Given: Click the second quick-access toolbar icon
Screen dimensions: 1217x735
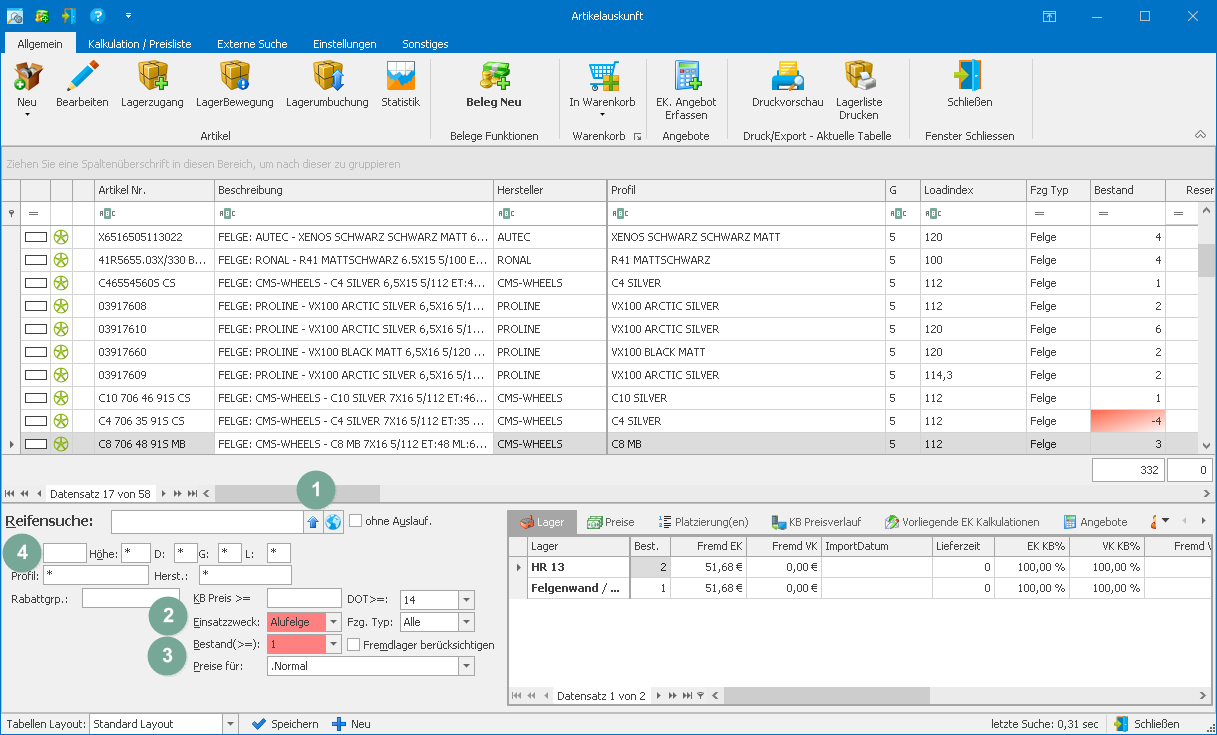Looking at the screenshot, I should click(42, 16).
